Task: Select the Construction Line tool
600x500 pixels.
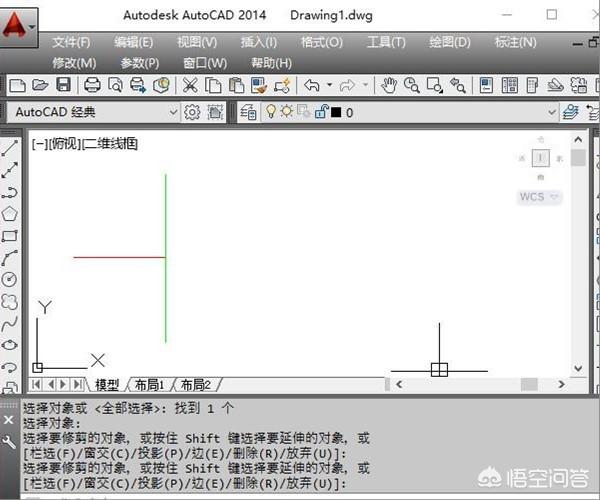Action: click(10, 170)
